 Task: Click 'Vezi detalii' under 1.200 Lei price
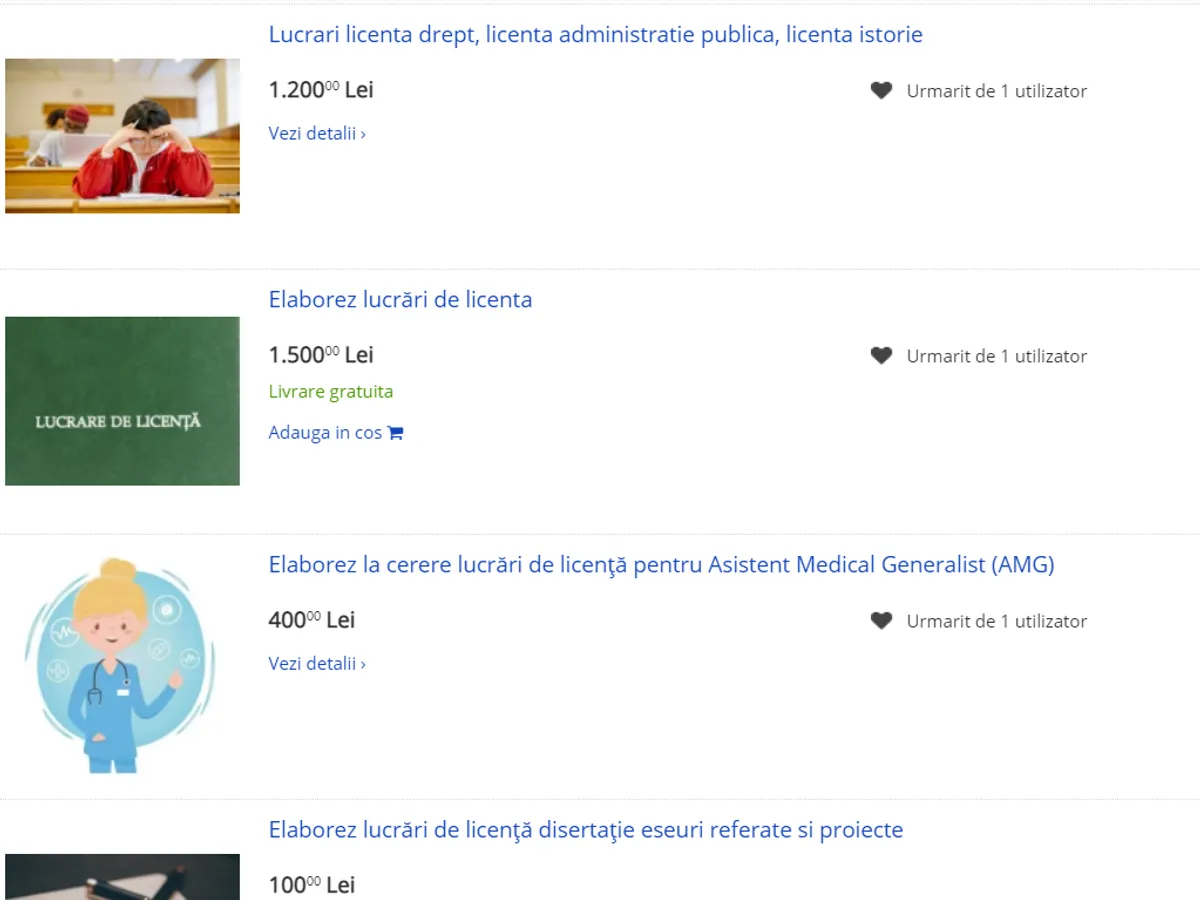coord(317,133)
